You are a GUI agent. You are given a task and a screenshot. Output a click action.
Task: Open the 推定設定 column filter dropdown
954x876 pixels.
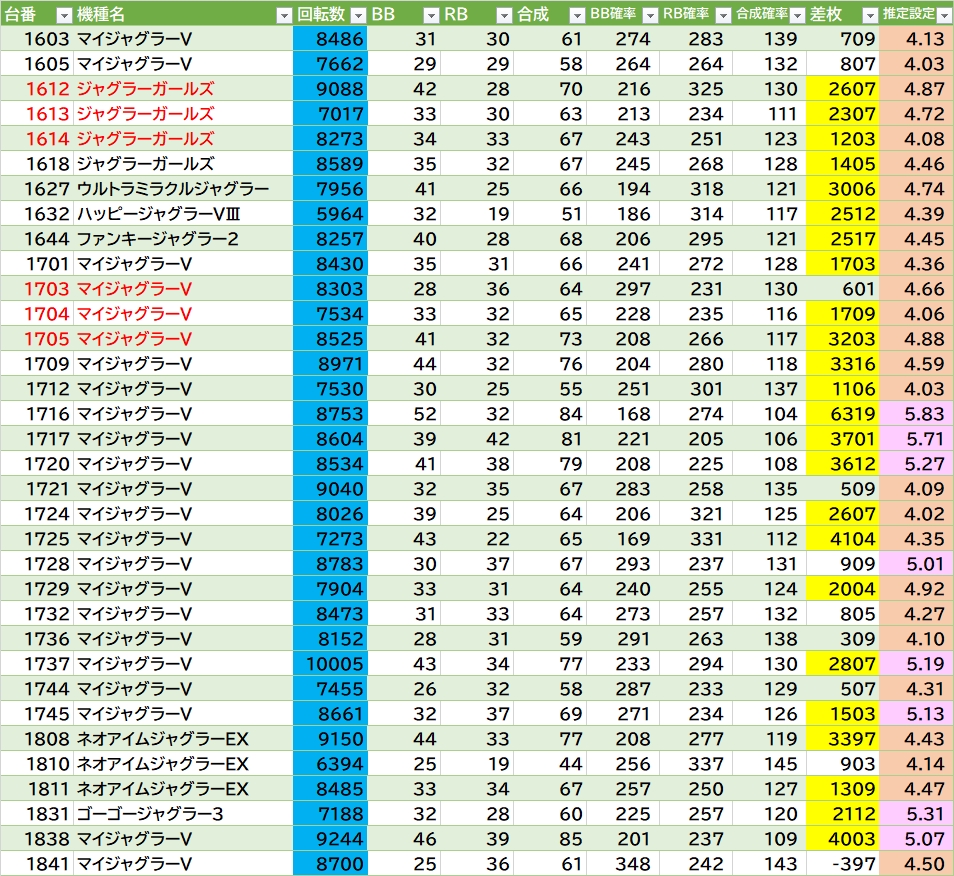[x=944, y=15]
